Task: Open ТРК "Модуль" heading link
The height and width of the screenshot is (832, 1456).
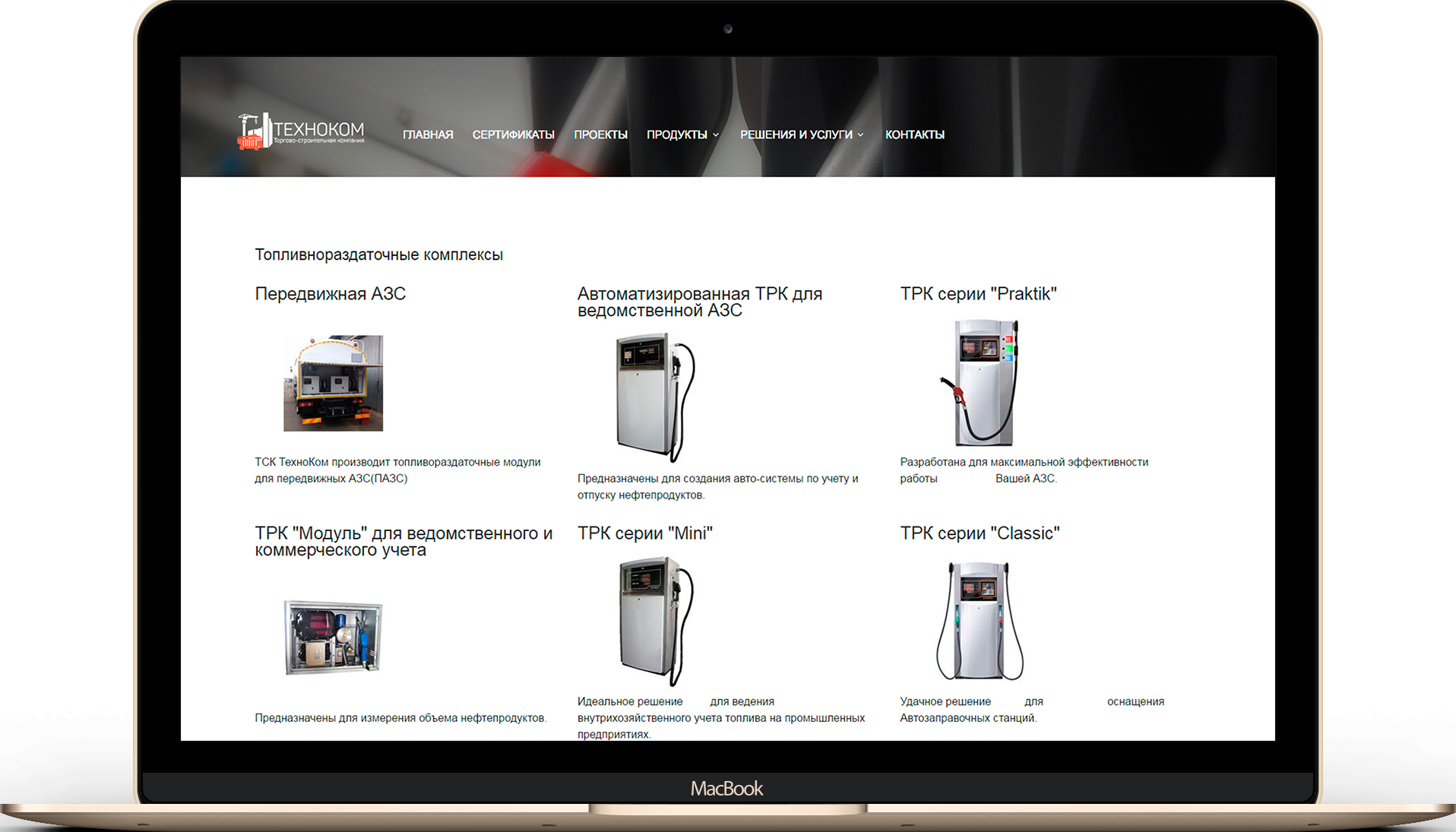Action: pyautogui.click(x=404, y=541)
